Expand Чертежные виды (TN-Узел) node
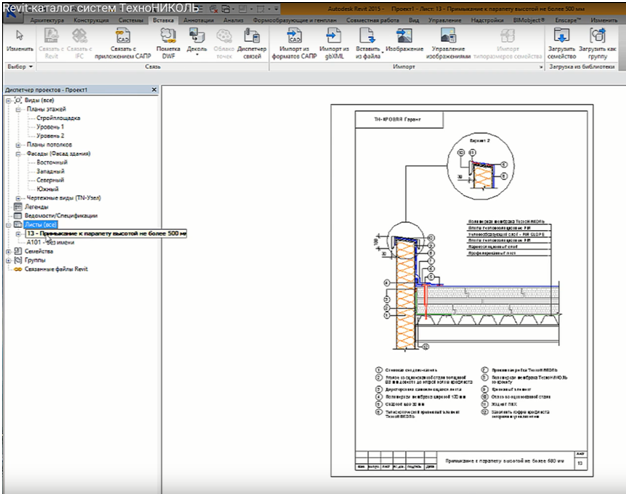This screenshot has height=496, width=628. (x=18, y=198)
